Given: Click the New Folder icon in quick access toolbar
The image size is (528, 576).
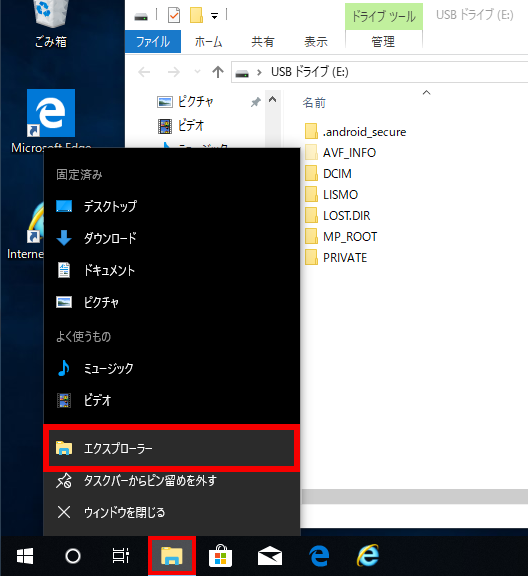Looking at the screenshot, I should [196, 15].
